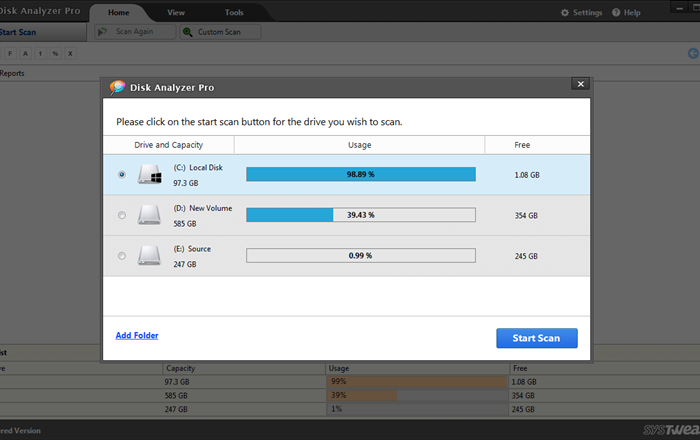The width and height of the screenshot is (700, 440).
Task: Open Settings in main window
Action: point(582,12)
